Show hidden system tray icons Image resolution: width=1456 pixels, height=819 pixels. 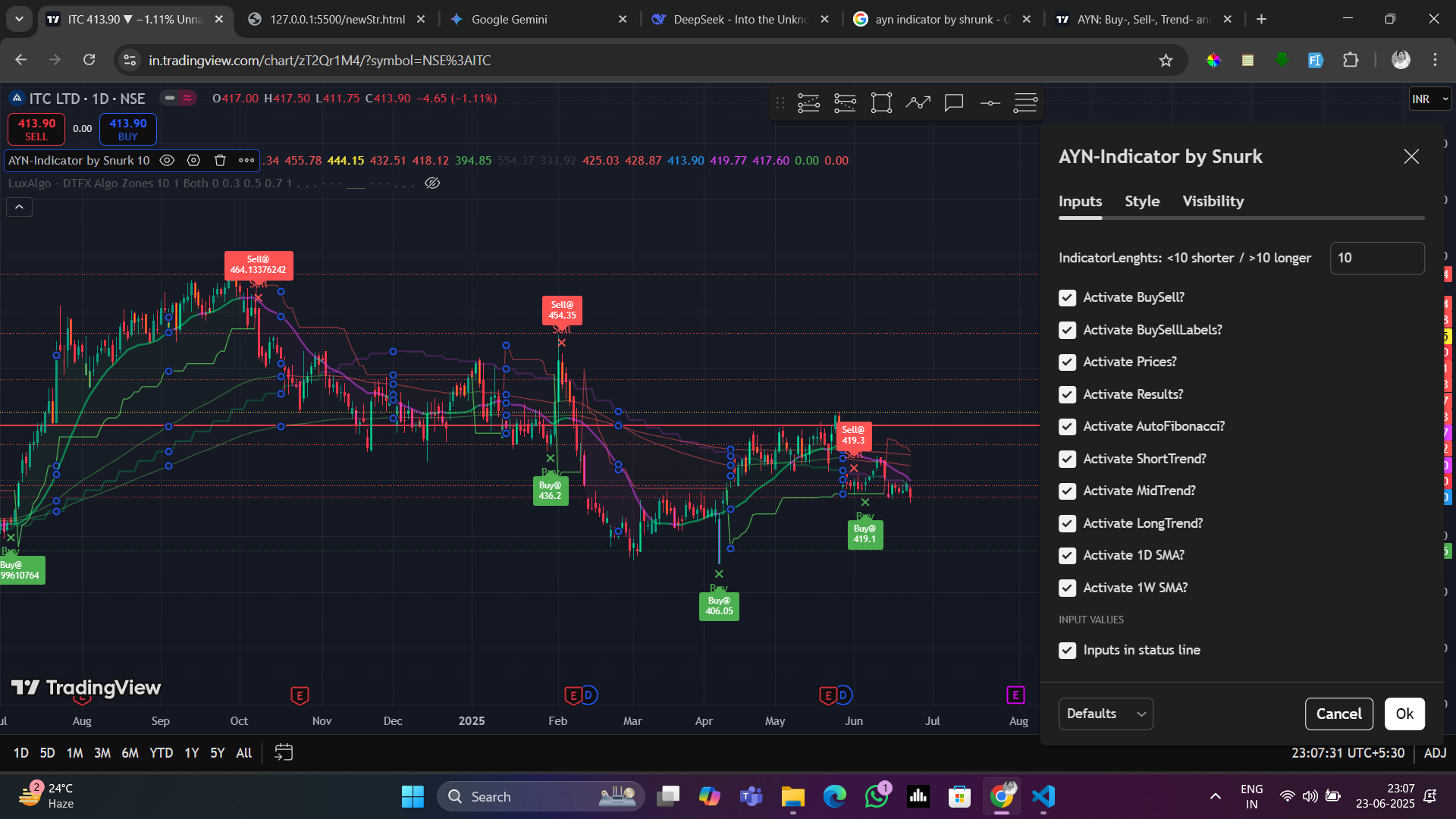(x=1215, y=796)
